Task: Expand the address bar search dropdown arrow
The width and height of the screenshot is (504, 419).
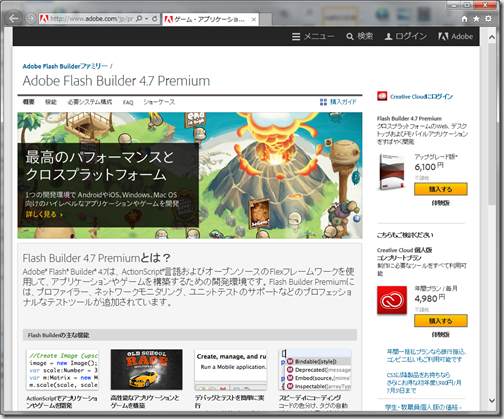Action: [147, 19]
